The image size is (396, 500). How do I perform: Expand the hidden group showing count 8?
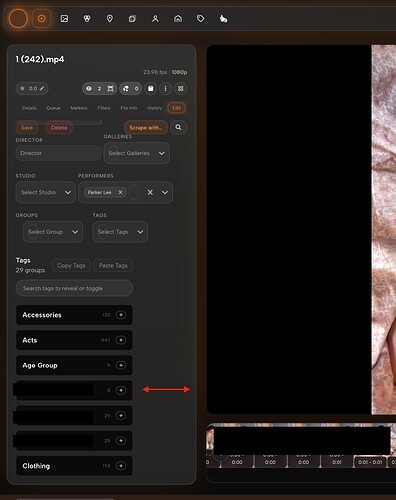[121, 390]
